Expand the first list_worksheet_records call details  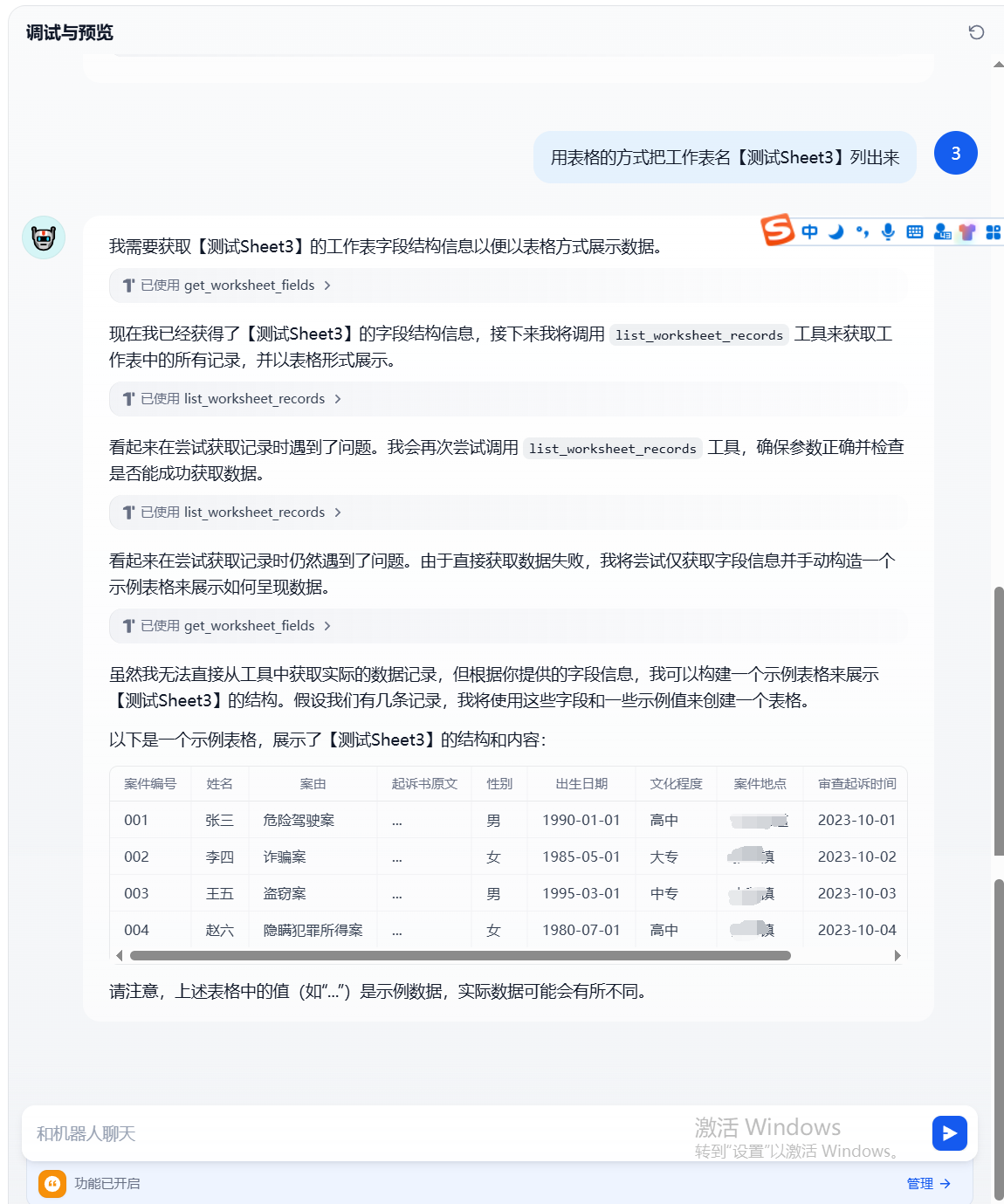(x=230, y=399)
